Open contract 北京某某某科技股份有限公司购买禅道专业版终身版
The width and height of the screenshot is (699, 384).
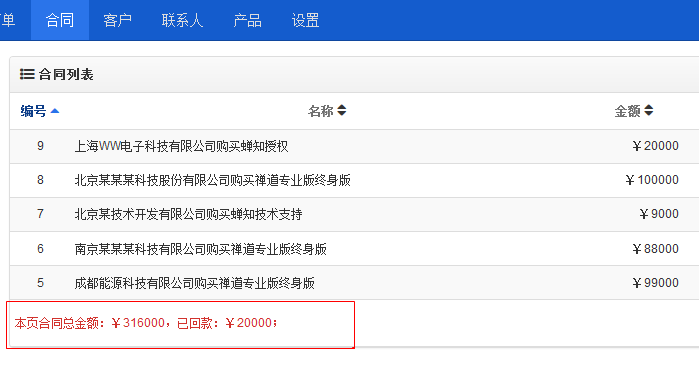click(212, 180)
